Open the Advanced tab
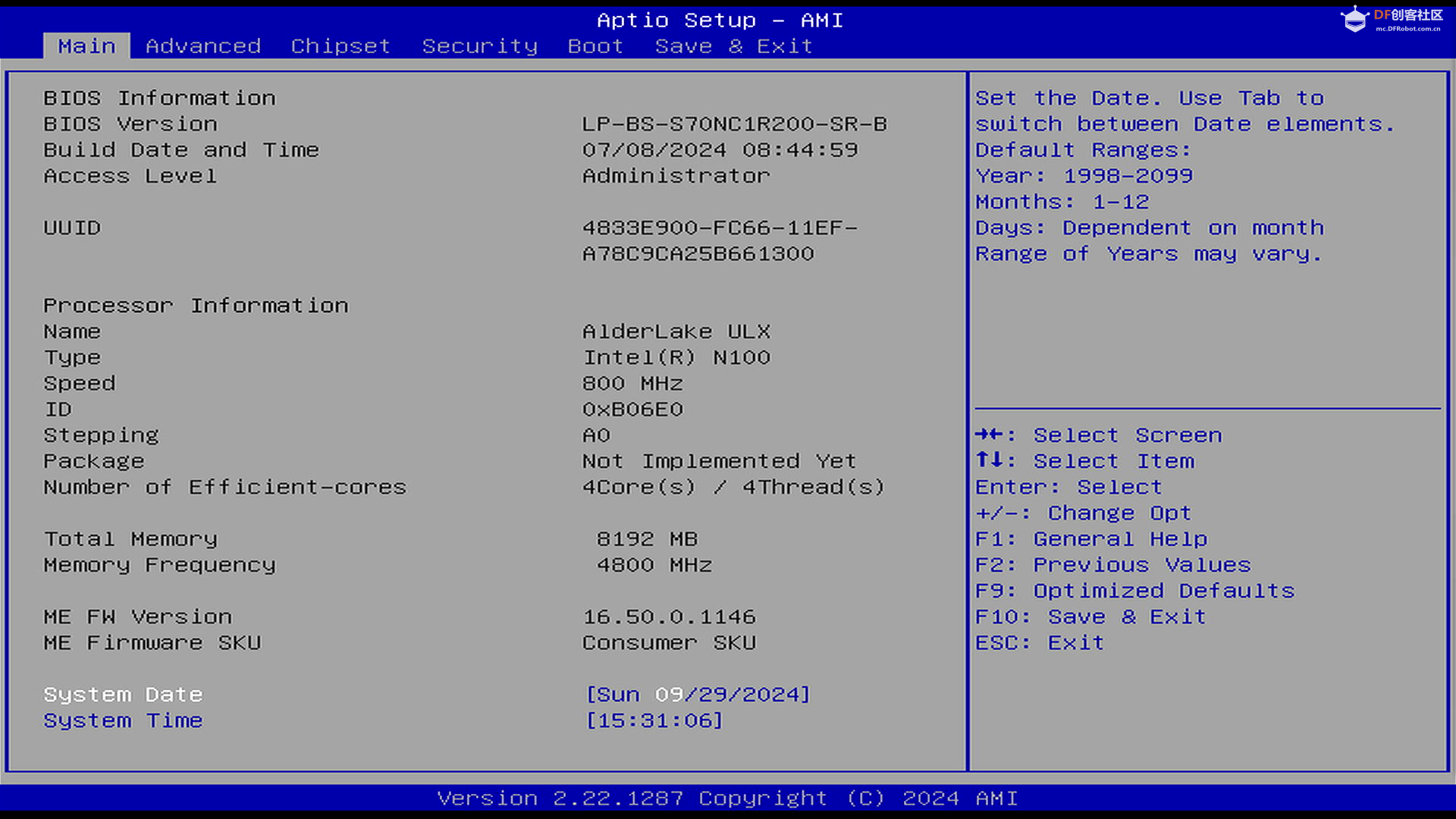The width and height of the screenshot is (1456, 819). tap(202, 46)
